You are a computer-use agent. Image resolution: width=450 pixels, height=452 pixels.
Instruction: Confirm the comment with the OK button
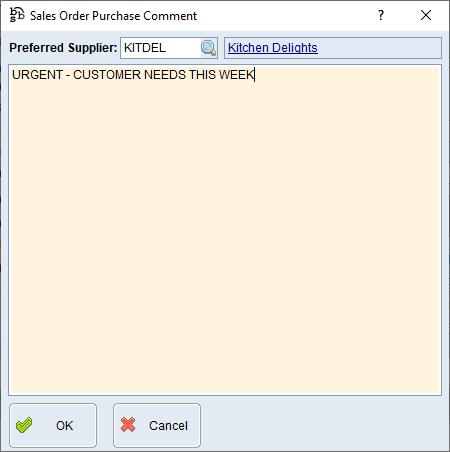tap(53, 425)
